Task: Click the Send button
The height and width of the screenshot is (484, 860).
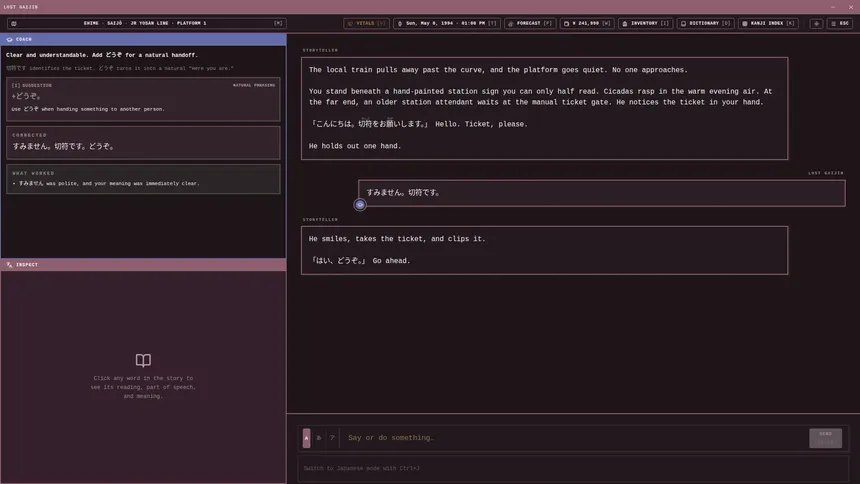Action: 825,438
